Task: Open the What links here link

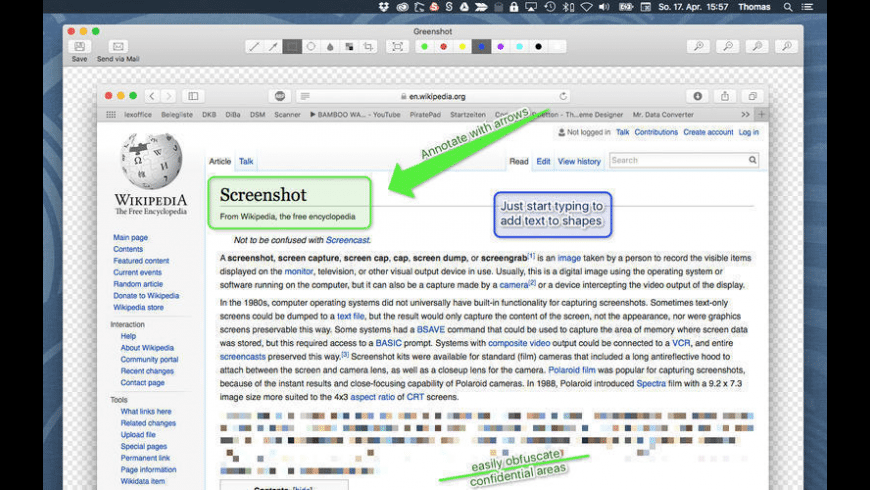Action: [x=146, y=411]
